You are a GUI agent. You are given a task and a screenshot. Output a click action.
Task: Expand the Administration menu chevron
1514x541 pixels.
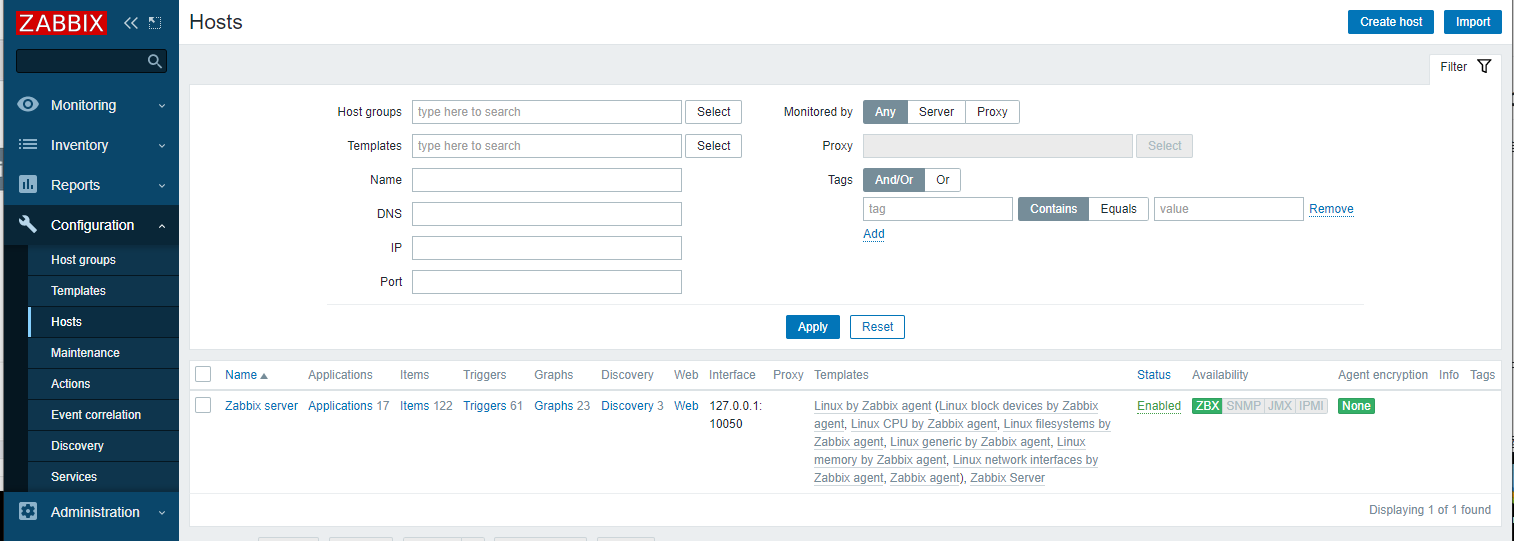[162, 512]
